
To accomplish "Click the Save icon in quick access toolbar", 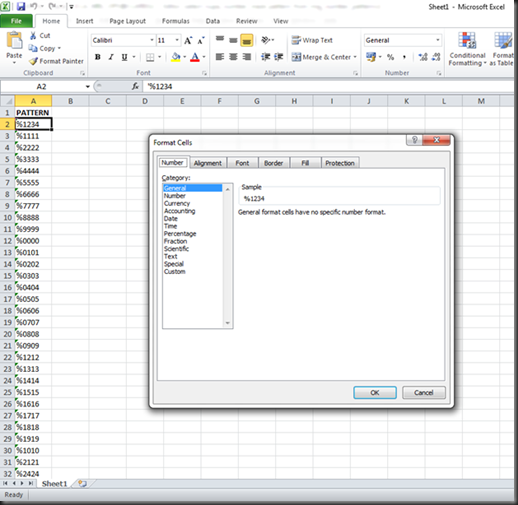I will (21, 6).
